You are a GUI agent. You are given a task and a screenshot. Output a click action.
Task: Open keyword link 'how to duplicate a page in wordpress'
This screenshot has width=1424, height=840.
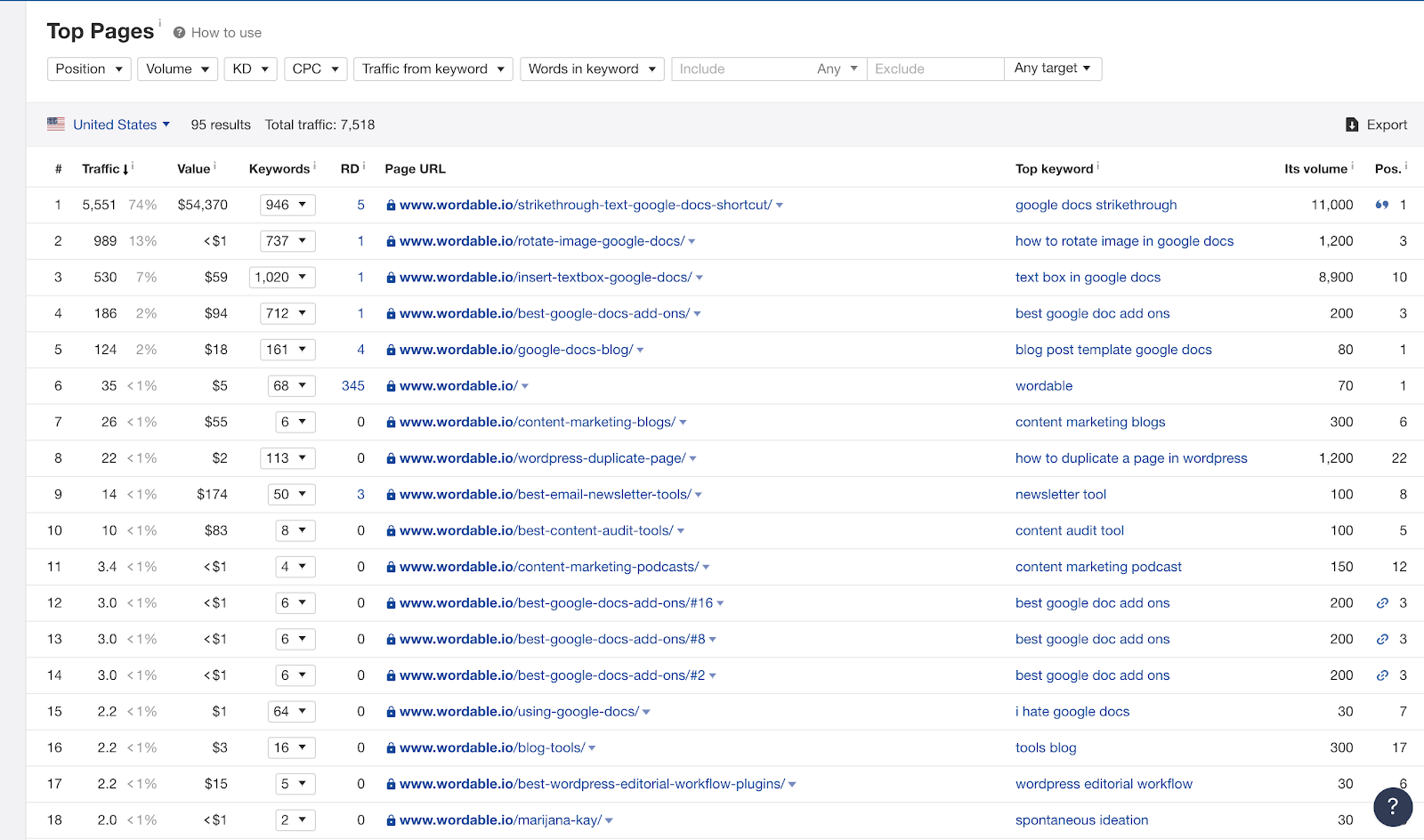click(1131, 458)
